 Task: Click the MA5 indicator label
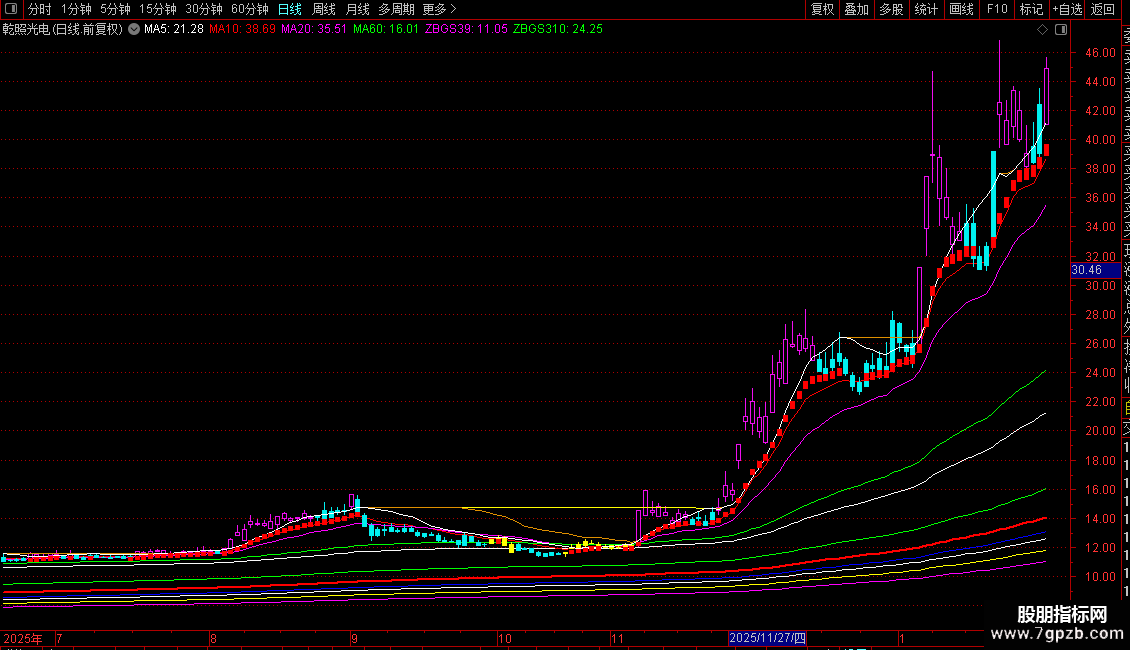coord(174,29)
